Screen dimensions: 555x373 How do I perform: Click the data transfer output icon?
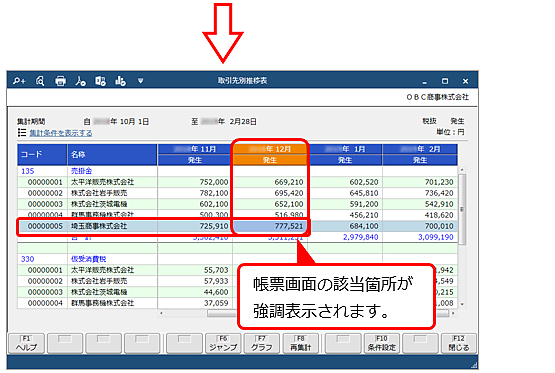(x=100, y=81)
